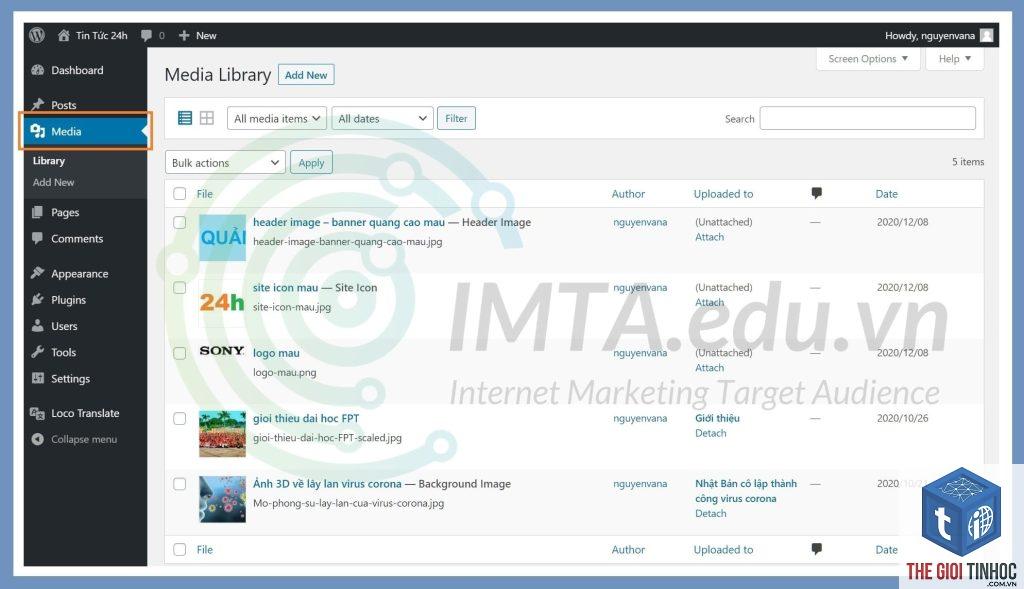1024x589 pixels.
Task: Open the gioi thieu dai hoc FPT thumbnail
Action: pos(222,434)
